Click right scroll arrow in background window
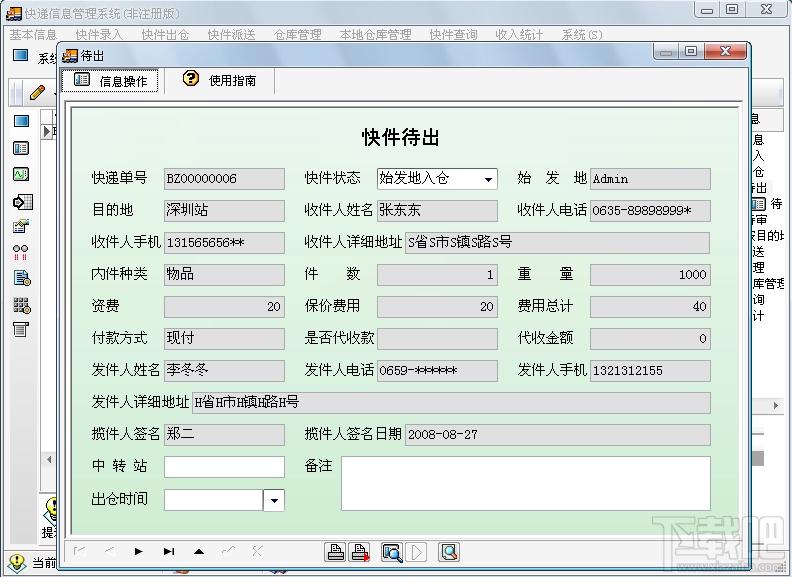The width and height of the screenshot is (792, 577). click(776, 405)
